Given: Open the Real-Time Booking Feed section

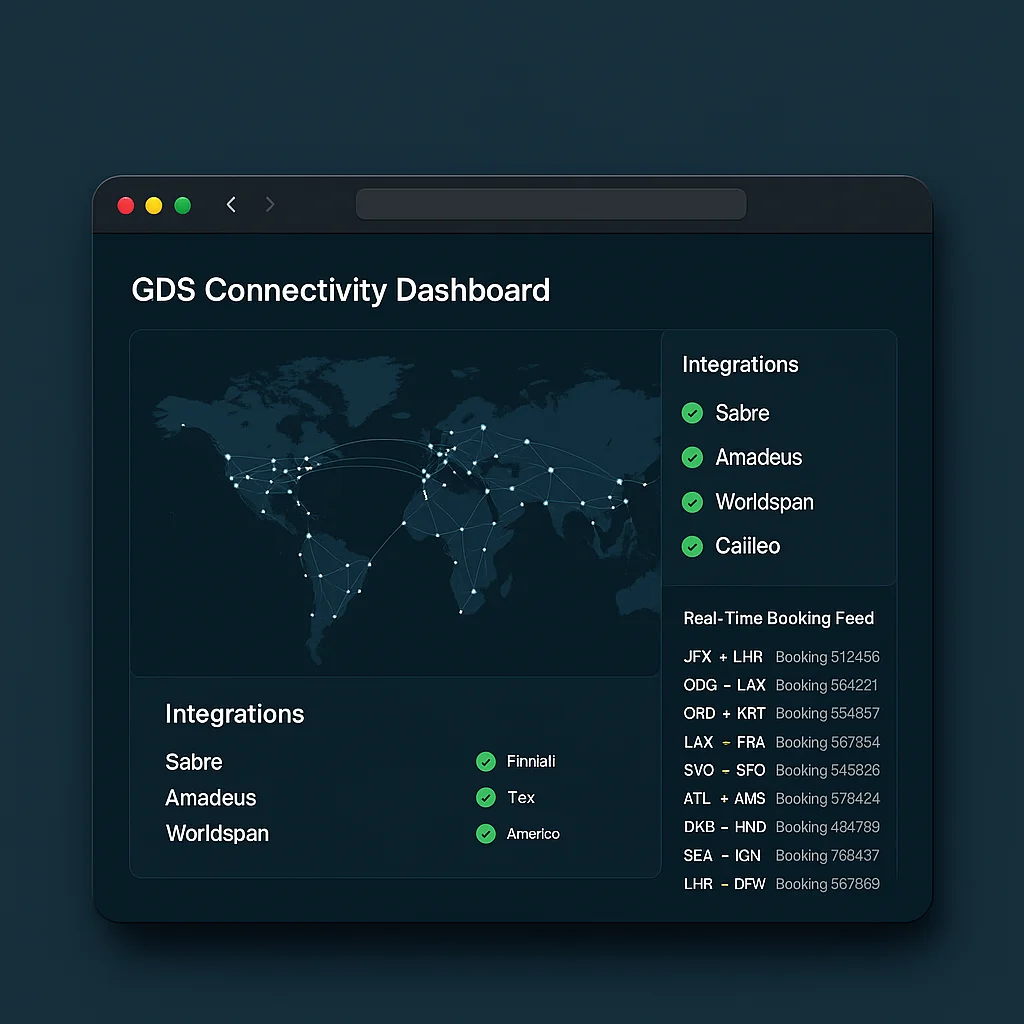Looking at the screenshot, I should 779,618.
